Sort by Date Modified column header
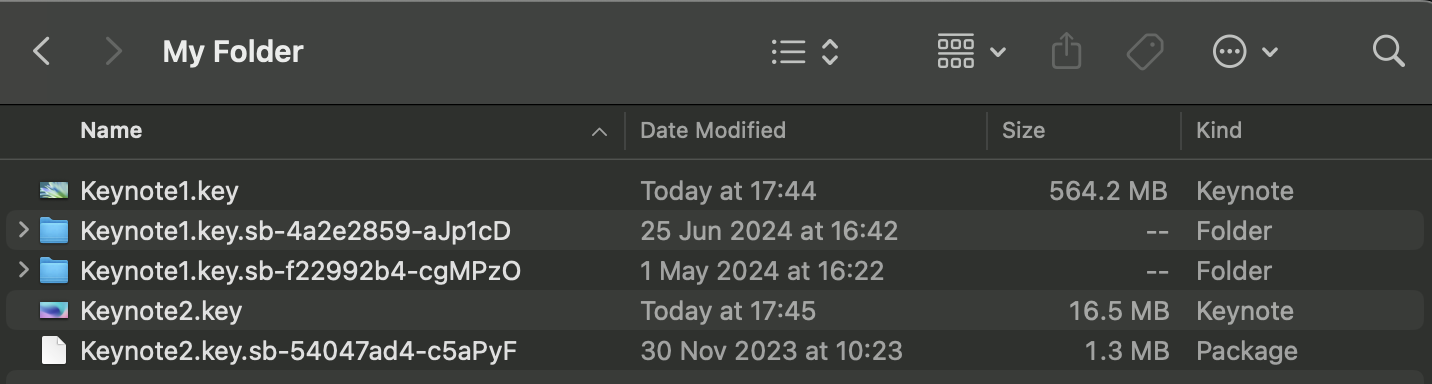This screenshot has width=1432, height=384. coord(713,131)
